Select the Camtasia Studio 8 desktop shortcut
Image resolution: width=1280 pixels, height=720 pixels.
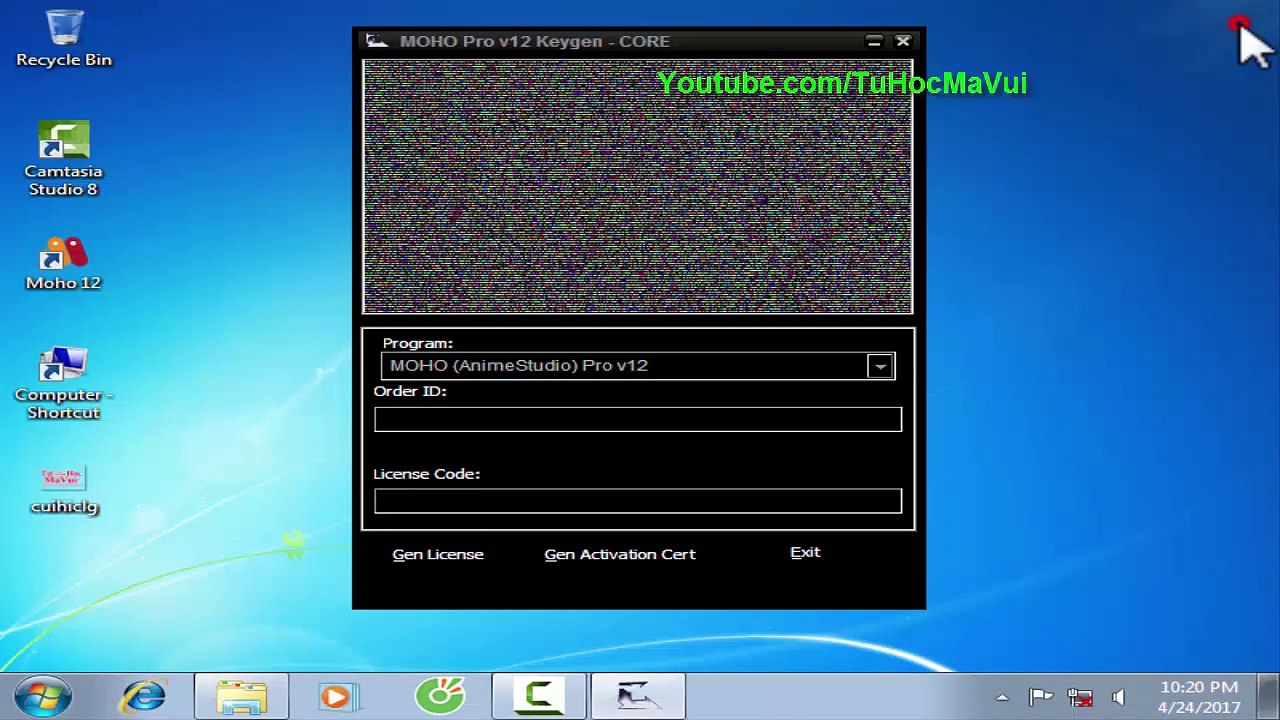(x=64, y=158)
